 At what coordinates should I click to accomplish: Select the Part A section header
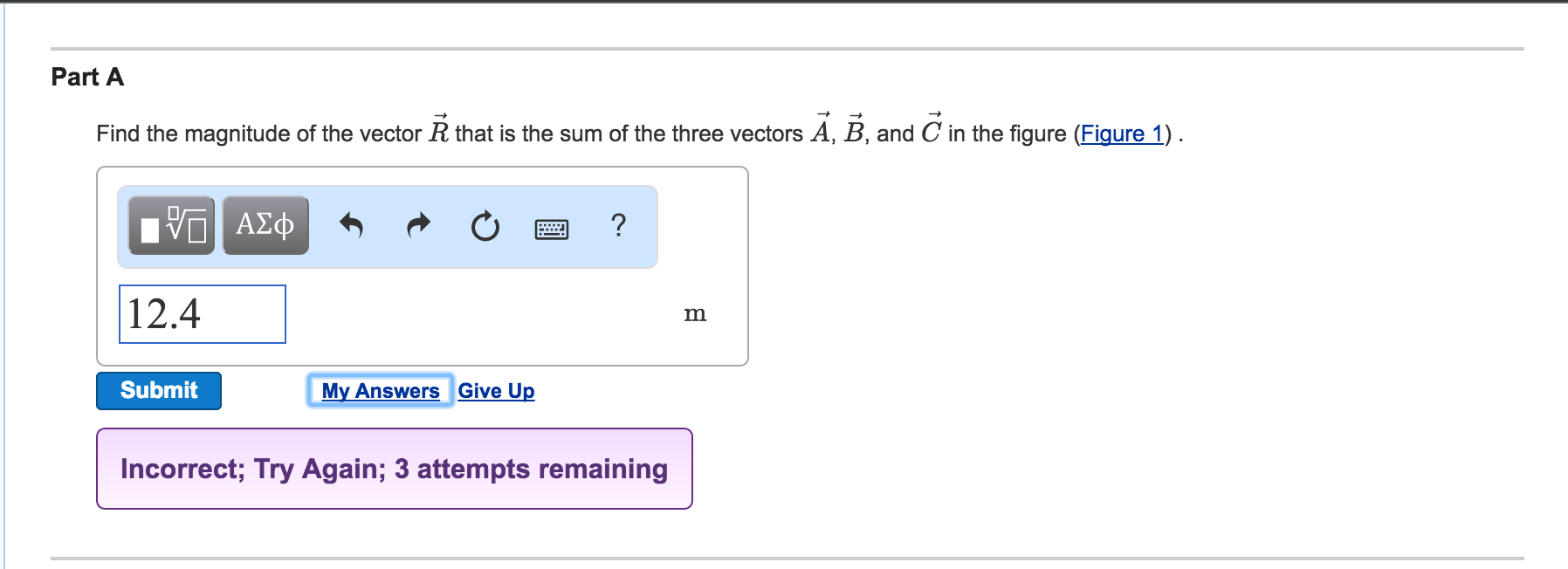(87, 77)
